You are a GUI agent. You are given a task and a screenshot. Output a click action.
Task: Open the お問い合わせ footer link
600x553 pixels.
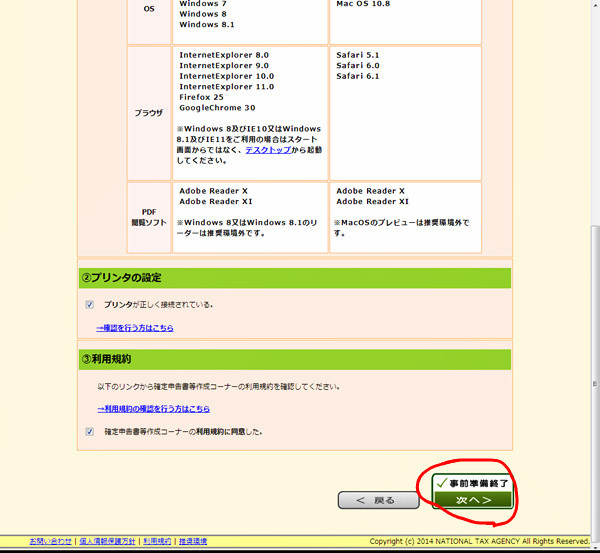(x=51, y=541)
